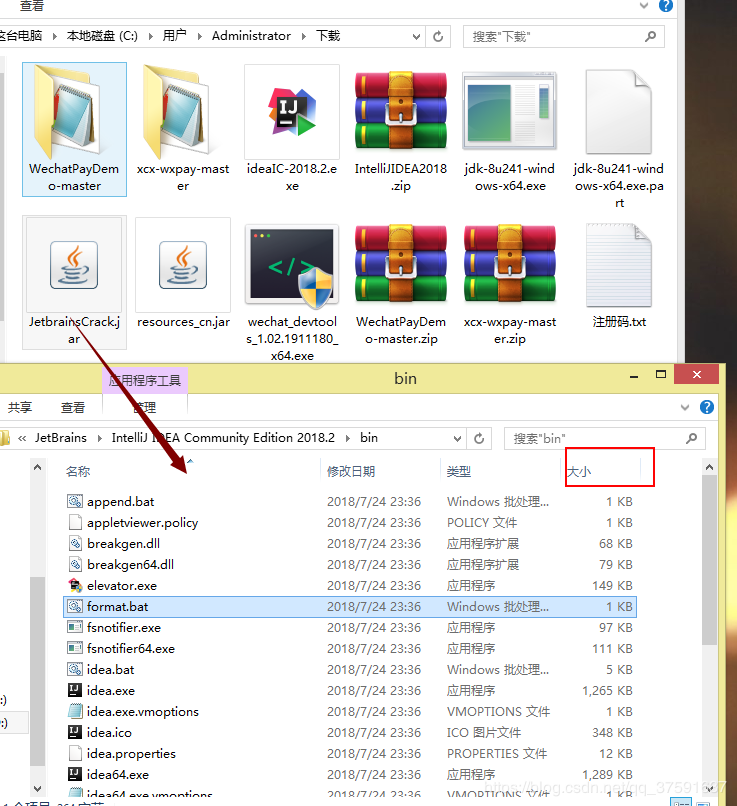Image resolution: width=737 pixels, height=806 pixels.
Task: Sort by the 名称 column header
Action: pos(78,471)
